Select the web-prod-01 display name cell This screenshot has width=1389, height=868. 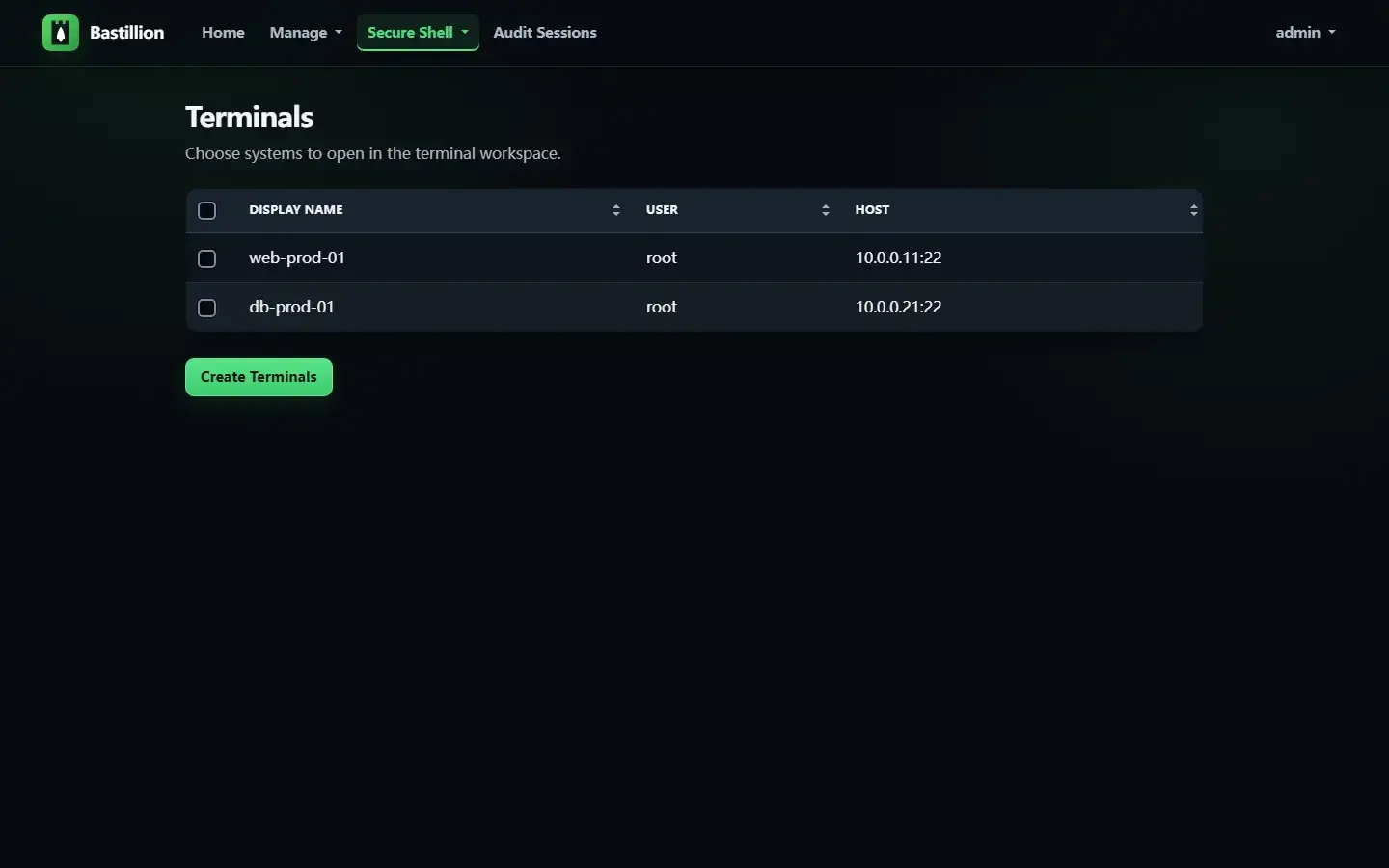(x=297, y=258)
